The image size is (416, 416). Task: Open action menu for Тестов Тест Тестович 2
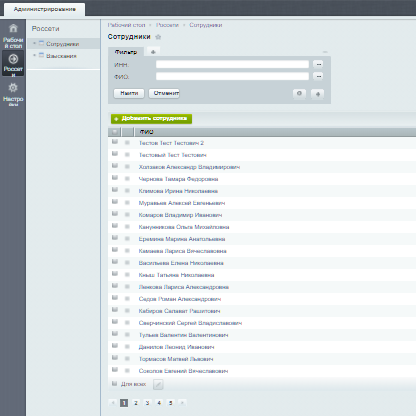click(127, 143)
